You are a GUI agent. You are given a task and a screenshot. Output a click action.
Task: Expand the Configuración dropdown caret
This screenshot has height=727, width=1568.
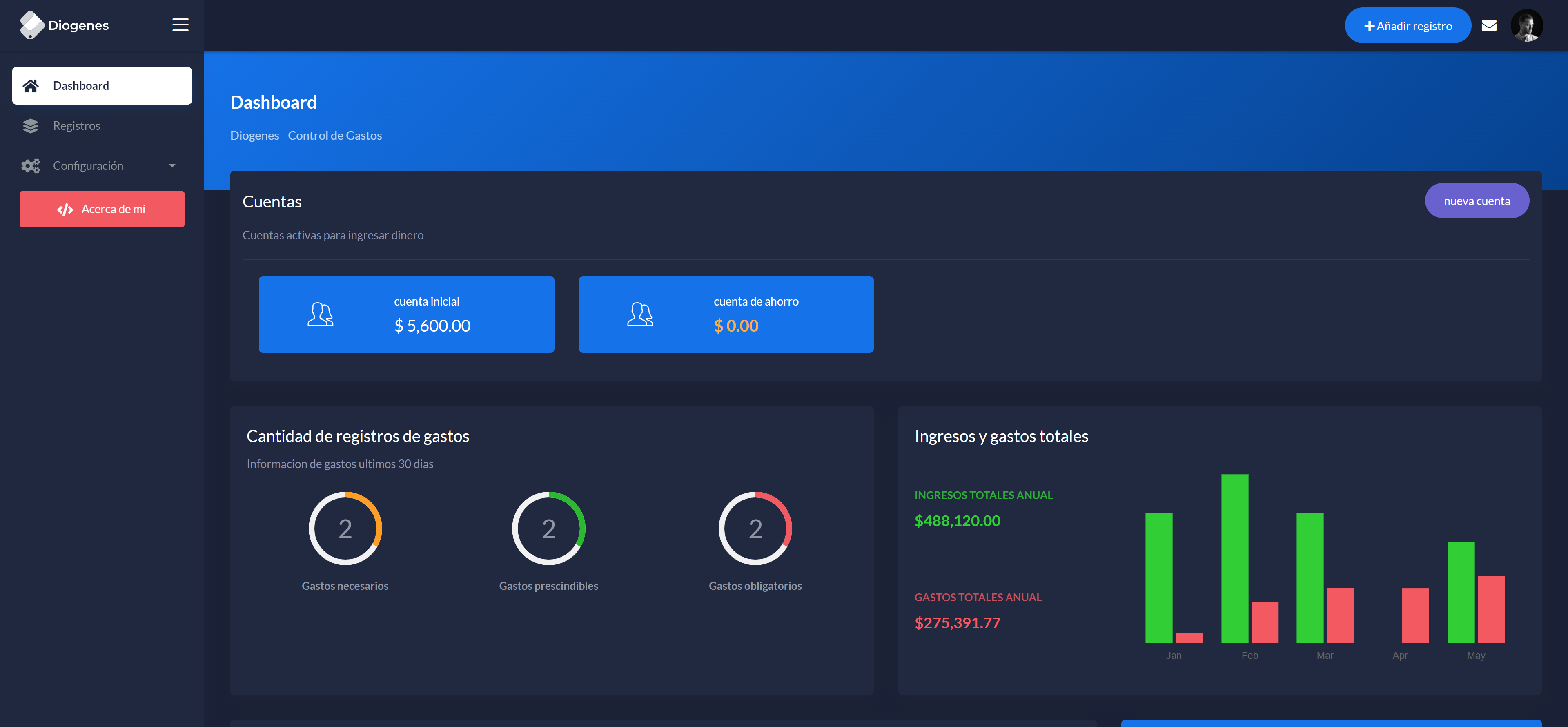172,165
